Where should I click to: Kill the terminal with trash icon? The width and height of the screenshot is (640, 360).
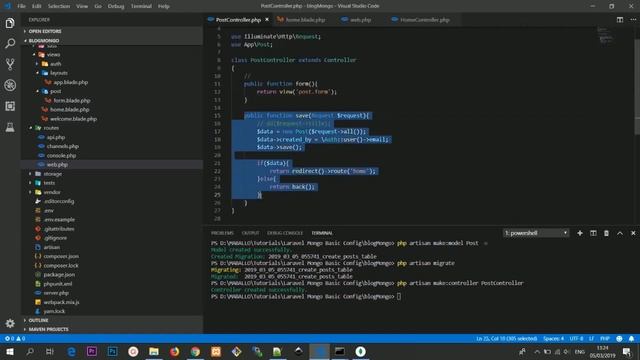pos(606,233)
